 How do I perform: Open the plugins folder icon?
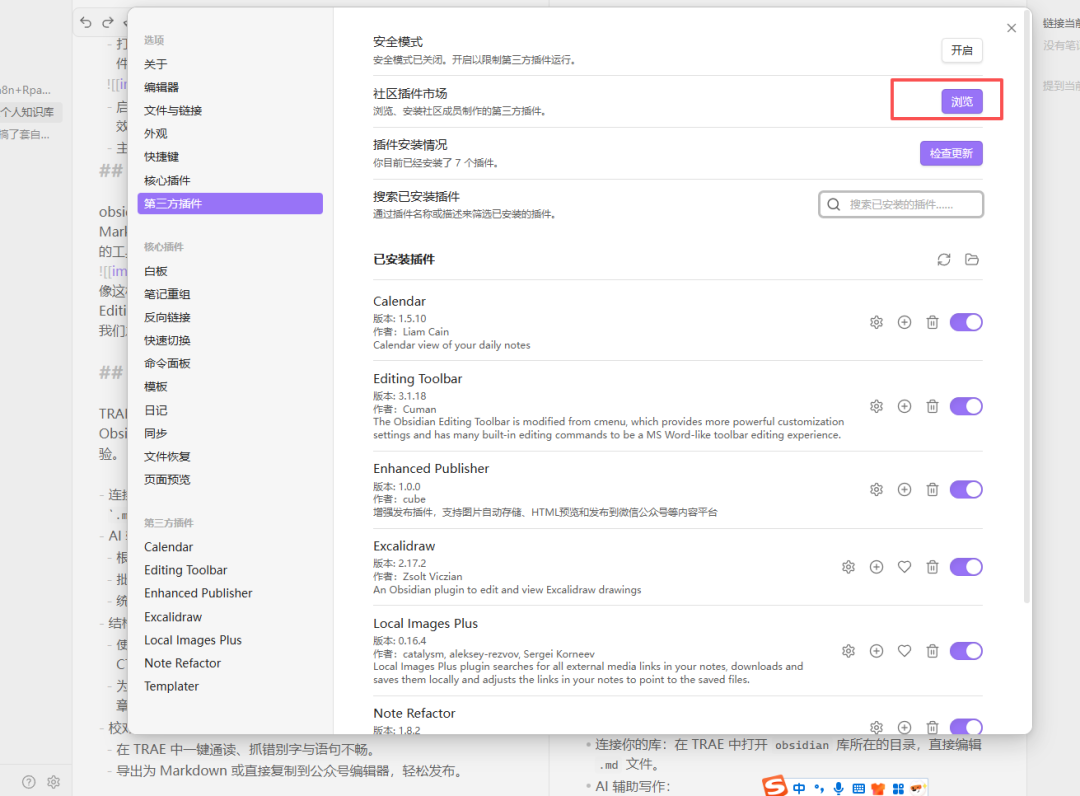click(972, 260)
